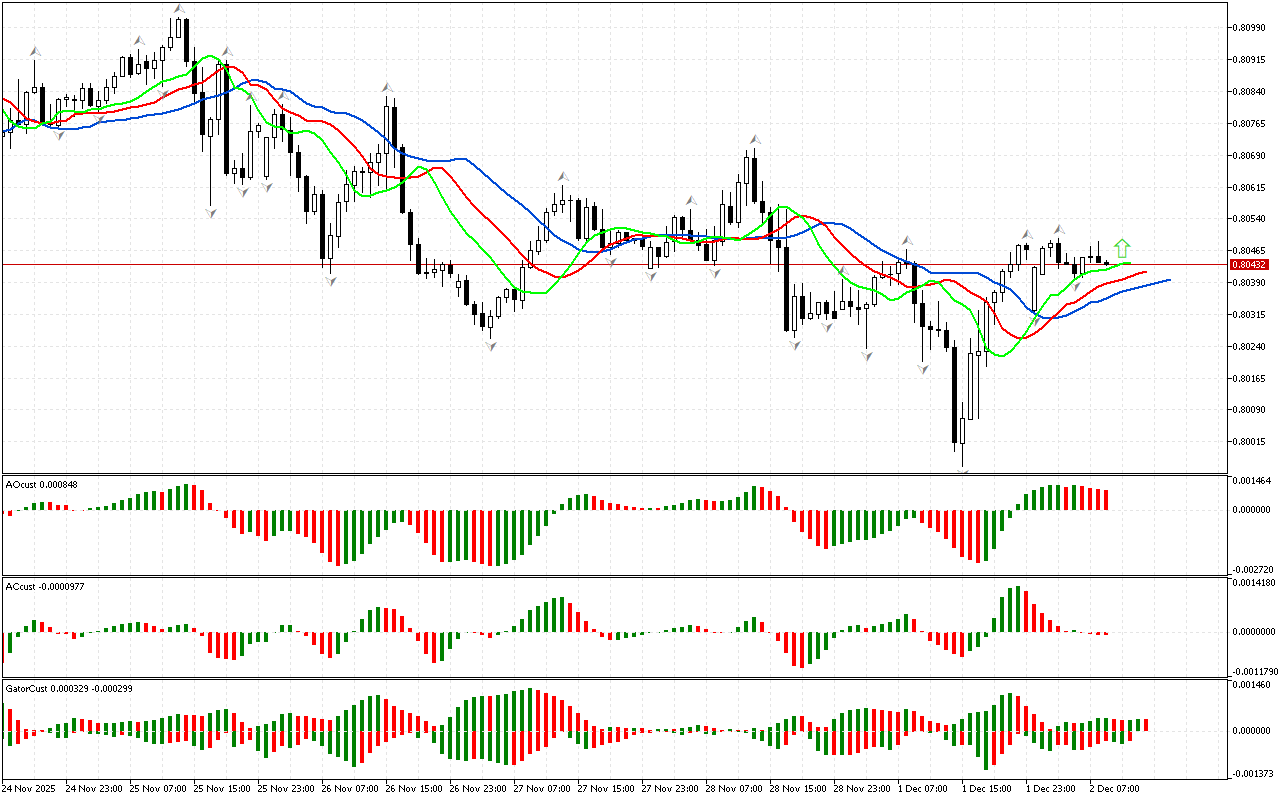Select the GatorCust indicator label

pyautogui.click(x=70, y=688)
